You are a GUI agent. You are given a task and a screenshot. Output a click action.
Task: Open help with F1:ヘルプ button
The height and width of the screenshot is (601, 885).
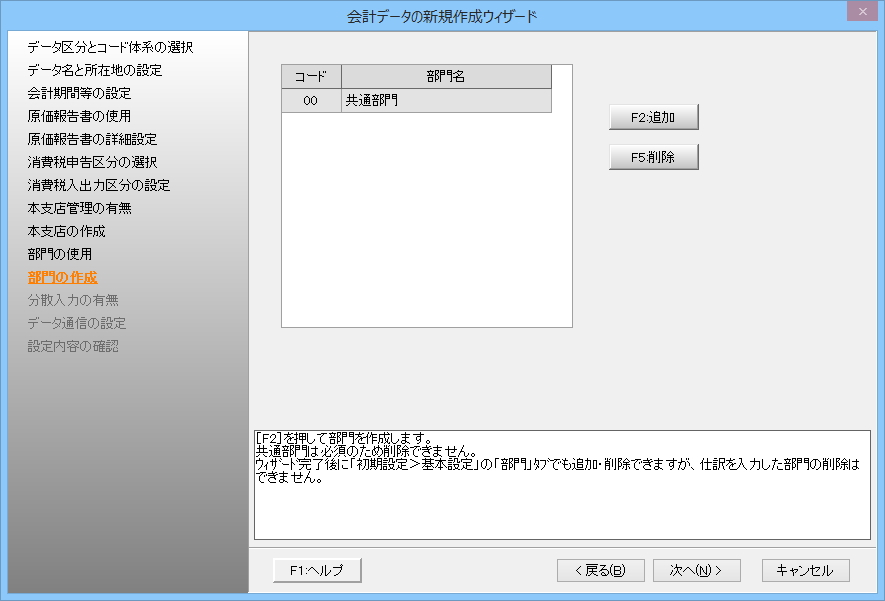[316, 570]
